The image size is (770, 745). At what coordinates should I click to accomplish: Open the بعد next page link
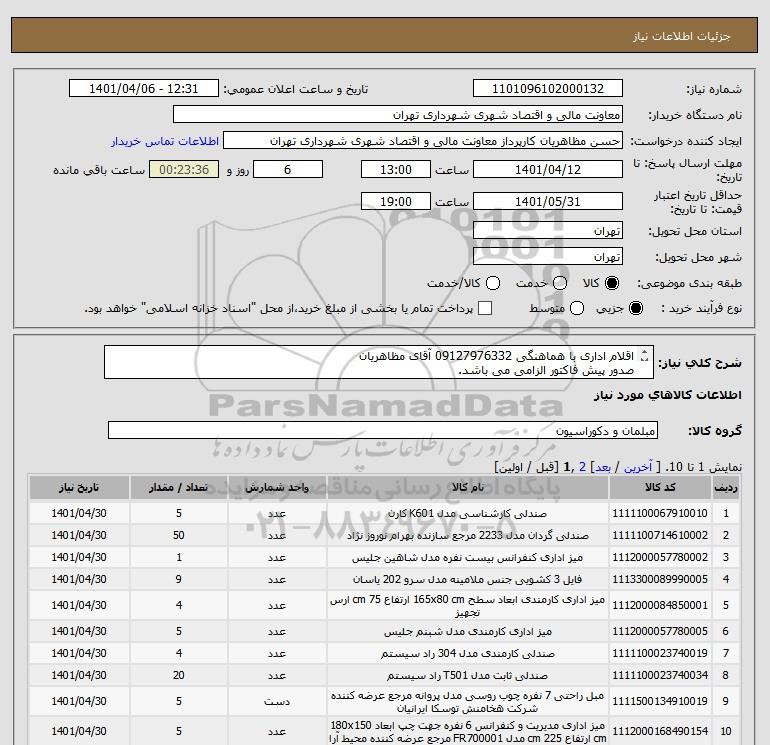tap(603, 467)
